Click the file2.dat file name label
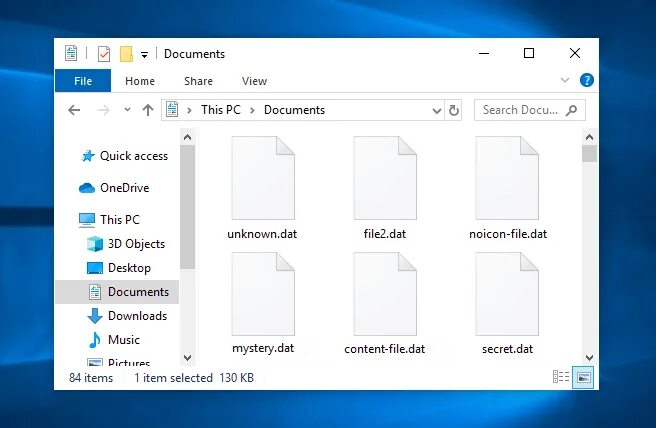Screen dimensions: 656x428 pos(385,234)
